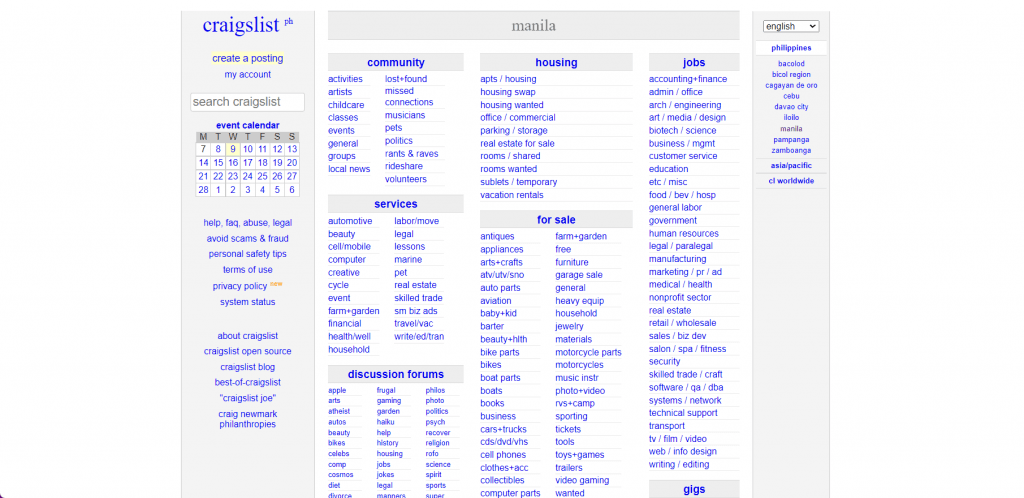Viewport: 1024px width, 498px height.
Task: Click the craigslist logo
Action: pos(242,25)
